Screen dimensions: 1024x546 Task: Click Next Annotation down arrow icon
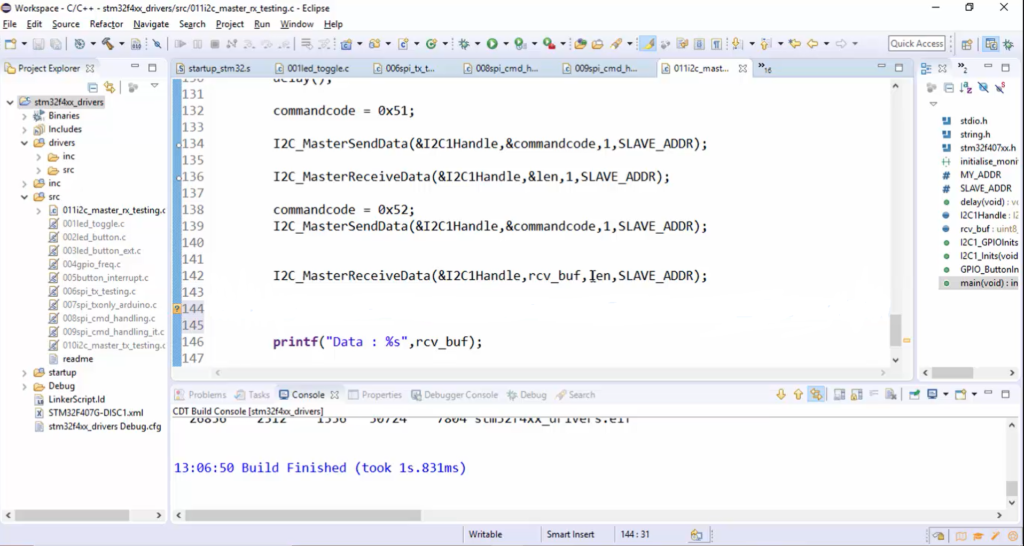(736, 44)
